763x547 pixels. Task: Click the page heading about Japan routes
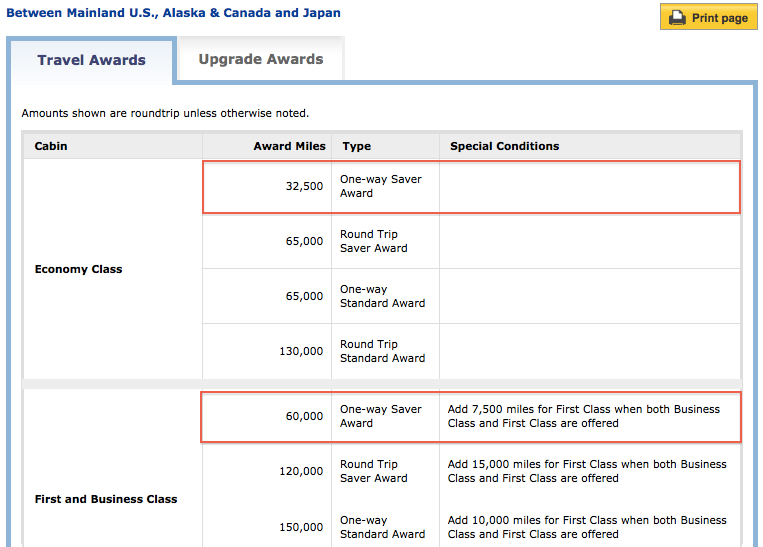(x=173, y=13)
